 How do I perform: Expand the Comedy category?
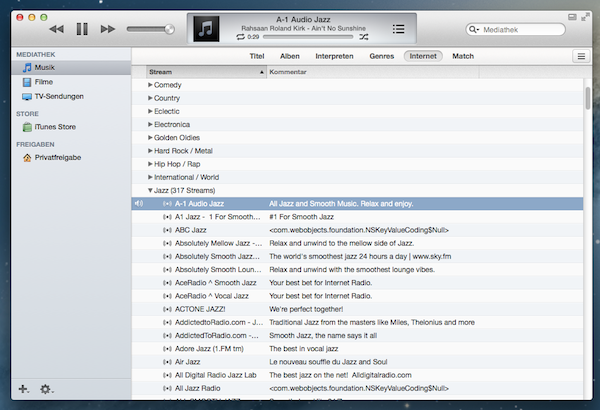pyautogui.click(x=150, y=85)
